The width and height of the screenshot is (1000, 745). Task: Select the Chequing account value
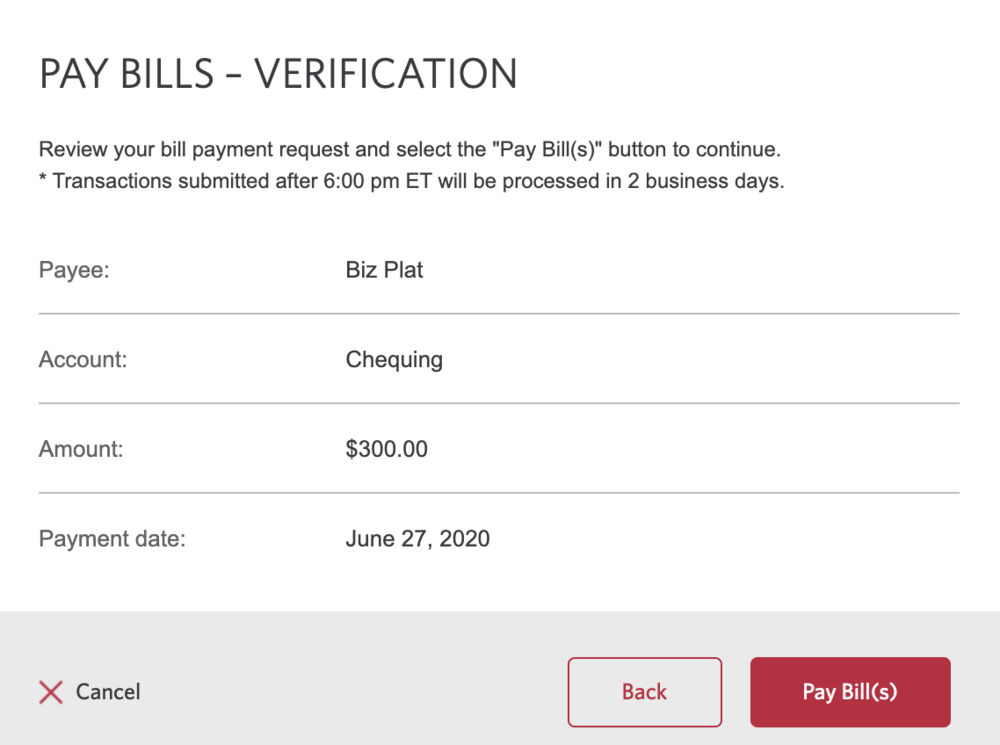[x=394, y=360]
